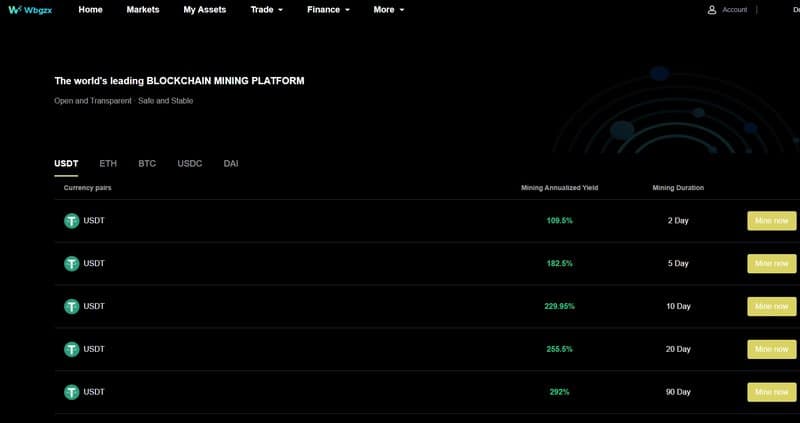Click USDT coin icon in 5 Day row
This screenshot has width=800, height=423.
71,264
